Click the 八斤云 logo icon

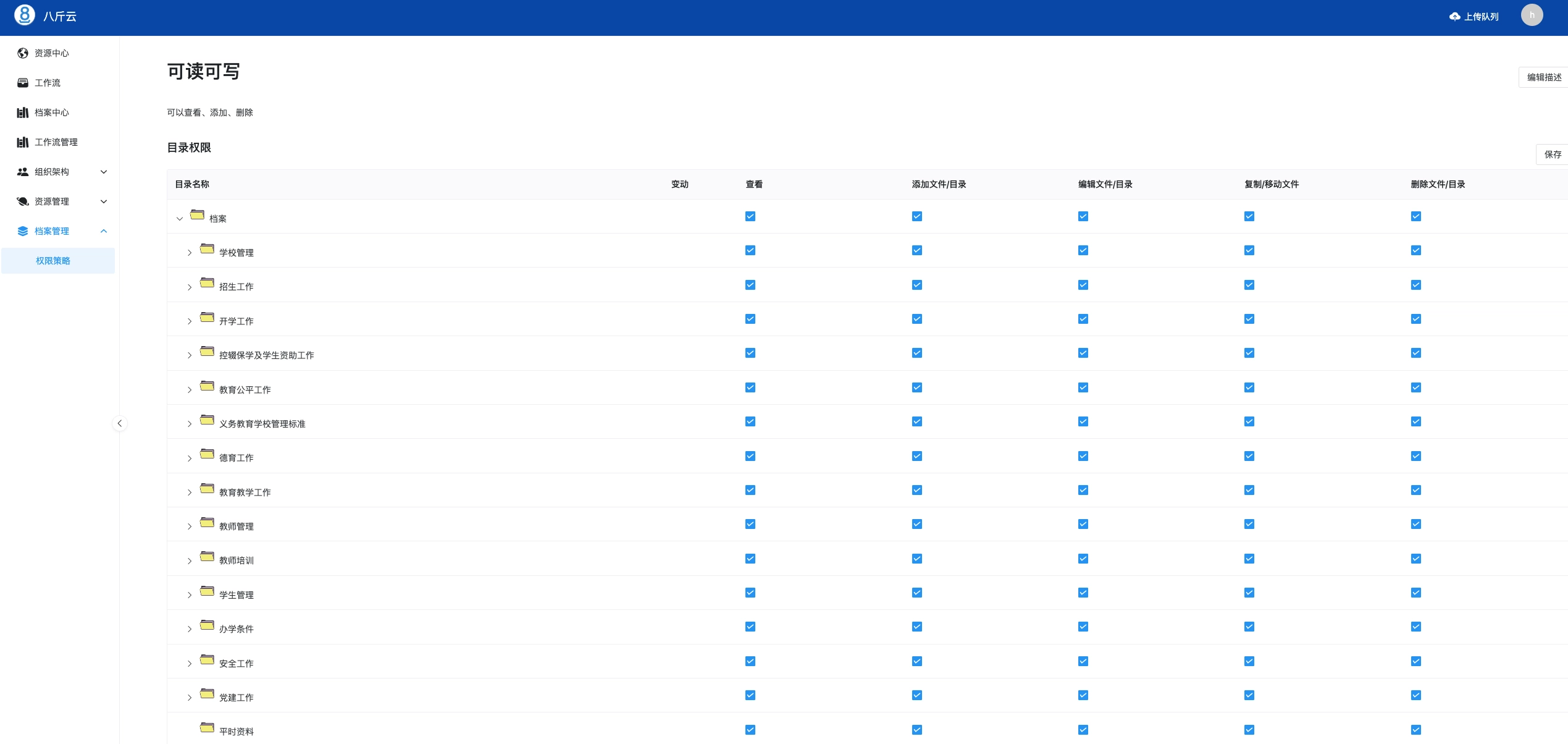25,15
